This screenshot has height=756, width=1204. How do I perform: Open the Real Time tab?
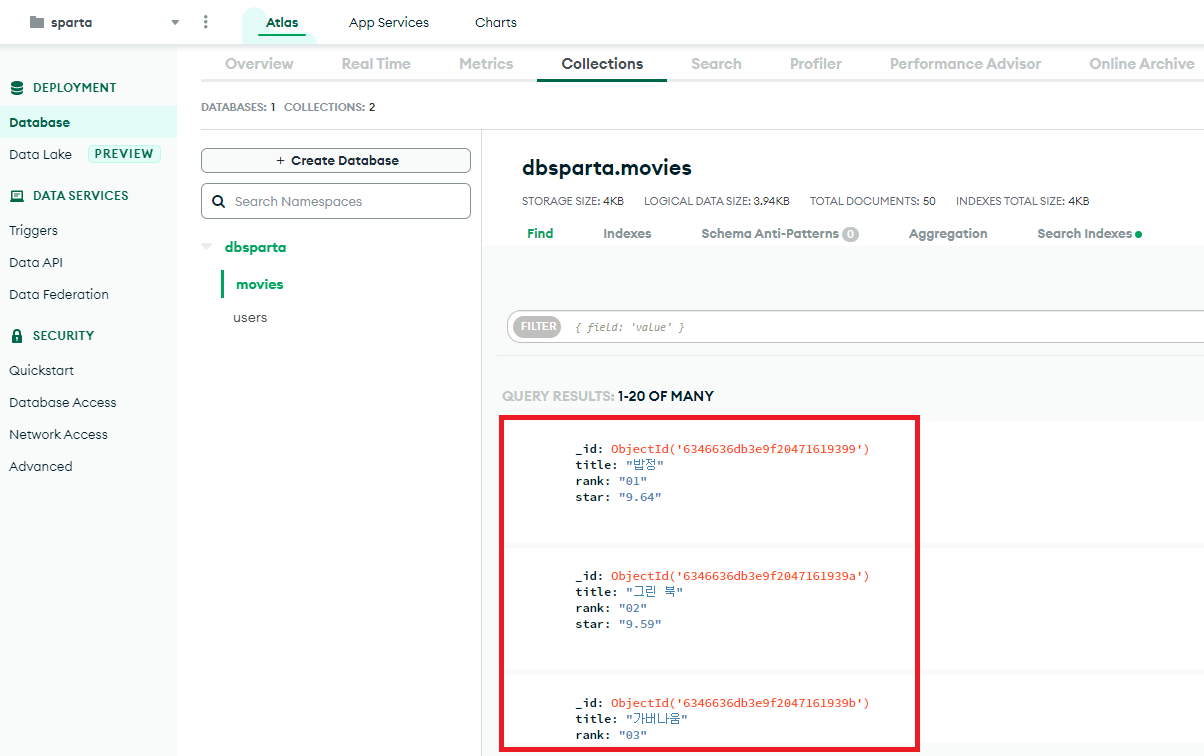(376, 63)
